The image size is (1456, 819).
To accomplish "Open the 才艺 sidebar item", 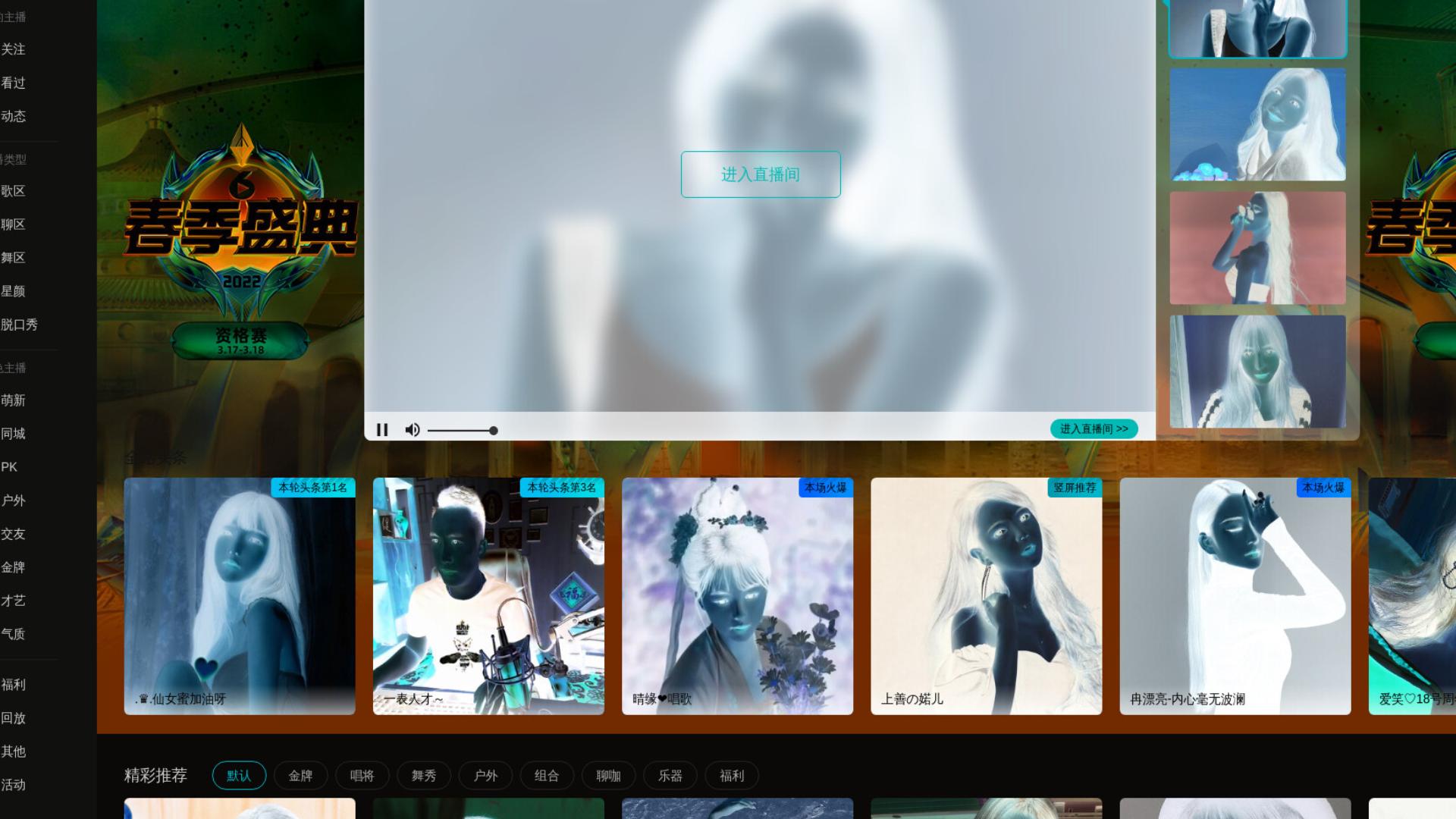I will [13, 601].
